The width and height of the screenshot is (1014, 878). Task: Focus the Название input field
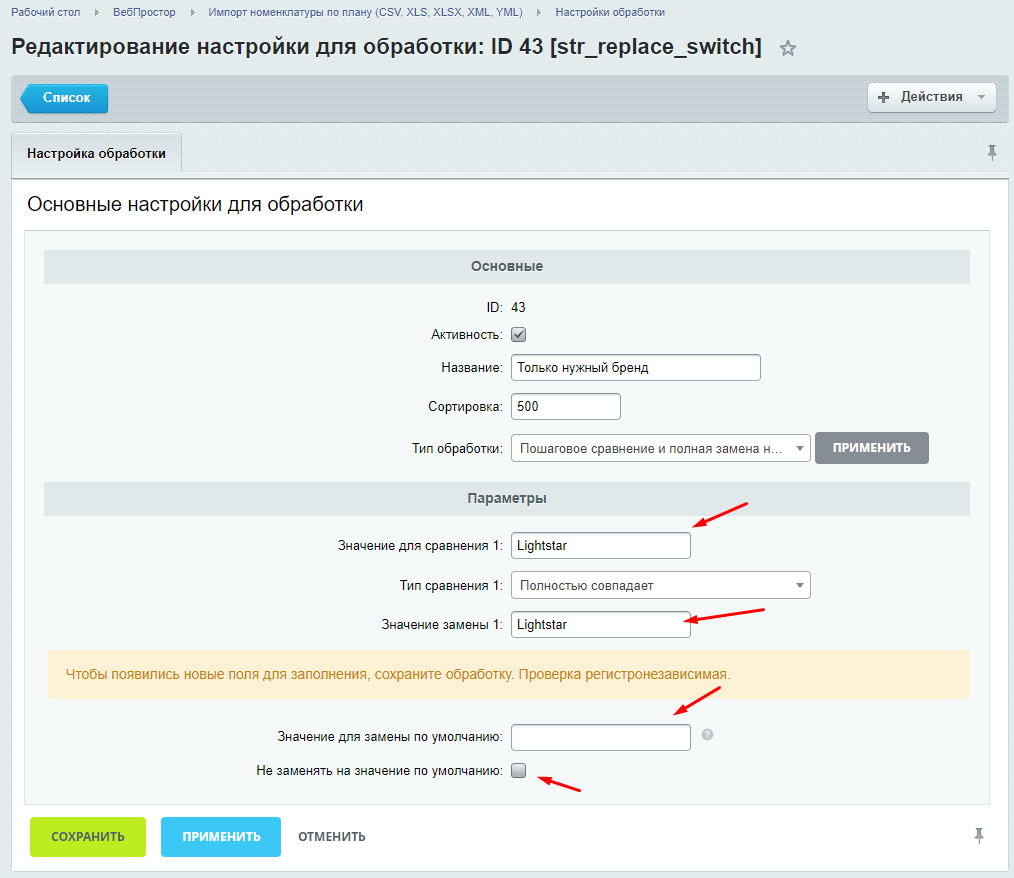(636, 367)
